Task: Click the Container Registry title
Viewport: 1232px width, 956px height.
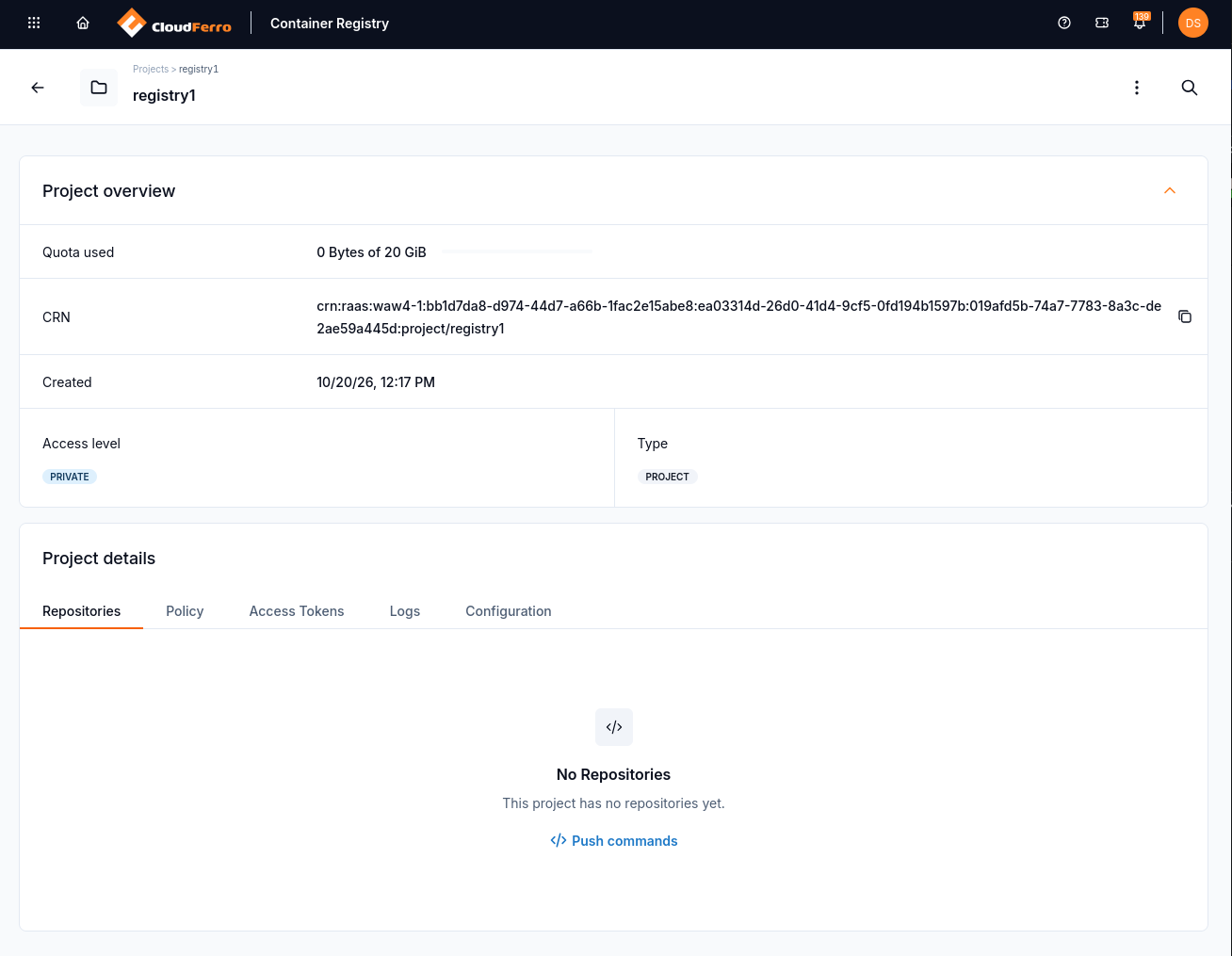Action: 330,24
